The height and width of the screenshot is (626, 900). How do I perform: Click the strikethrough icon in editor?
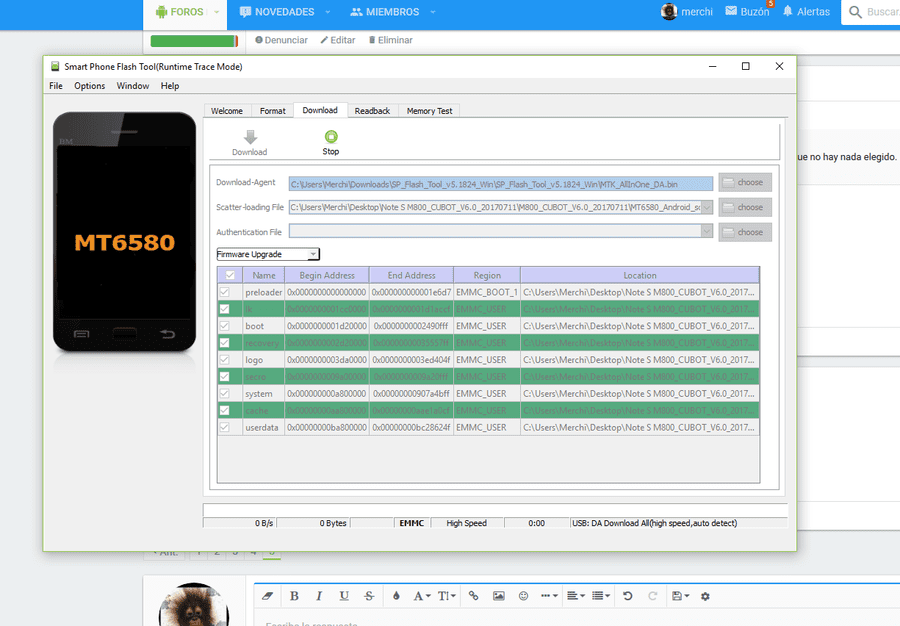coord(369,596)
